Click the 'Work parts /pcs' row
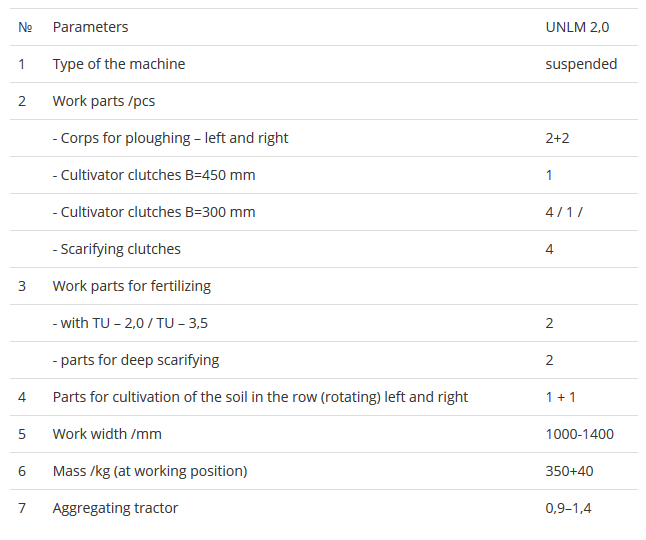This screenshot has height=540, width=646. [104, 101]
